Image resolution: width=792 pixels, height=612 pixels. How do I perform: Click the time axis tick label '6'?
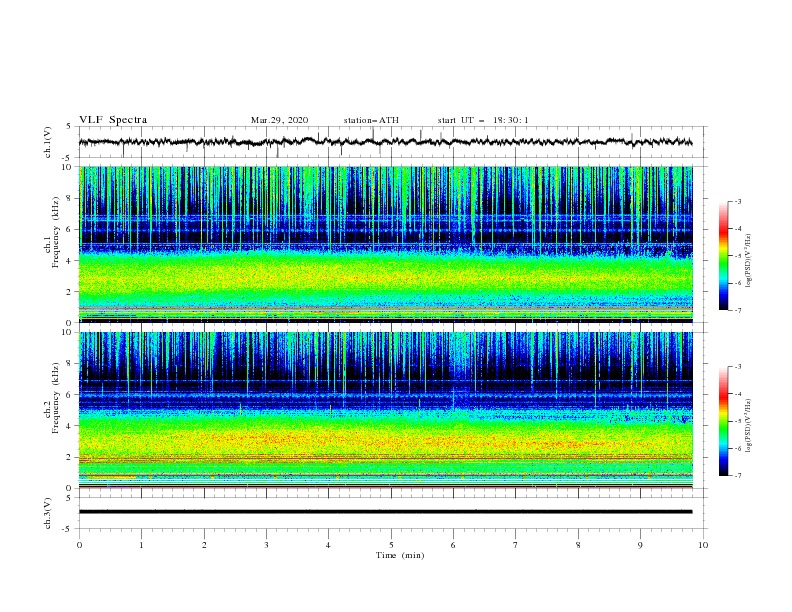(x=453, y=545)
